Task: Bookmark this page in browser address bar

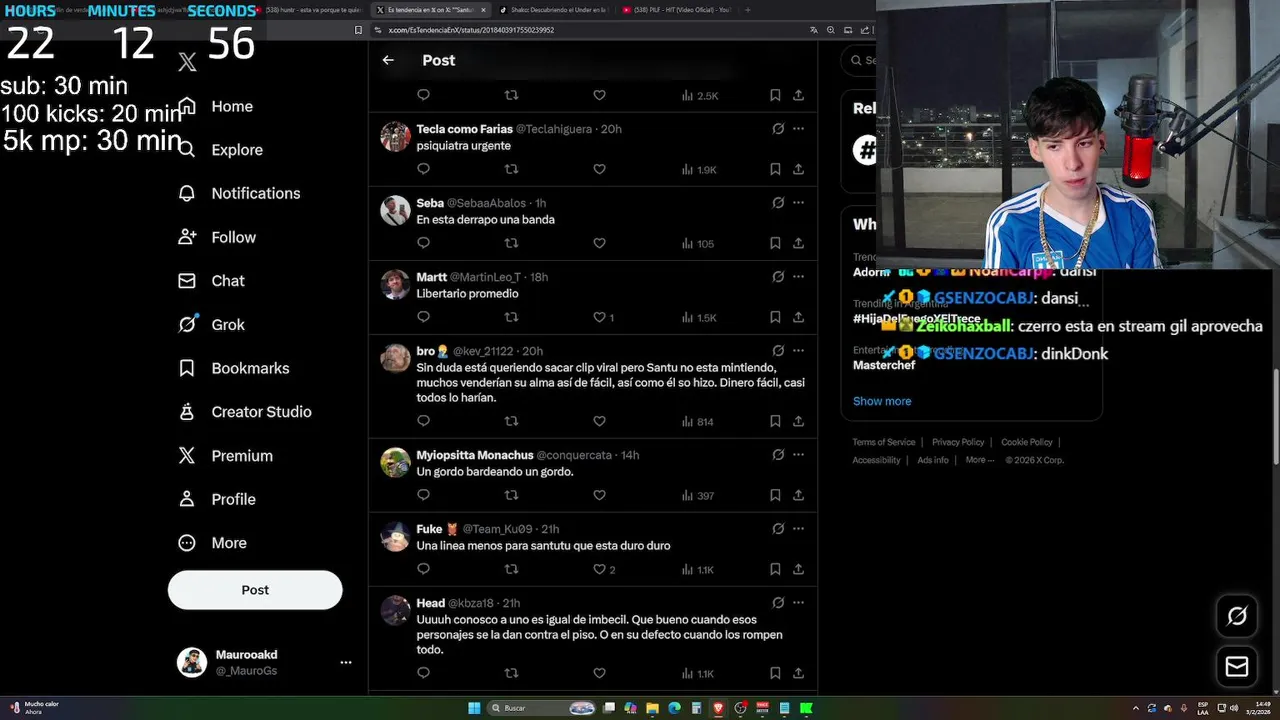Action: 358,30
